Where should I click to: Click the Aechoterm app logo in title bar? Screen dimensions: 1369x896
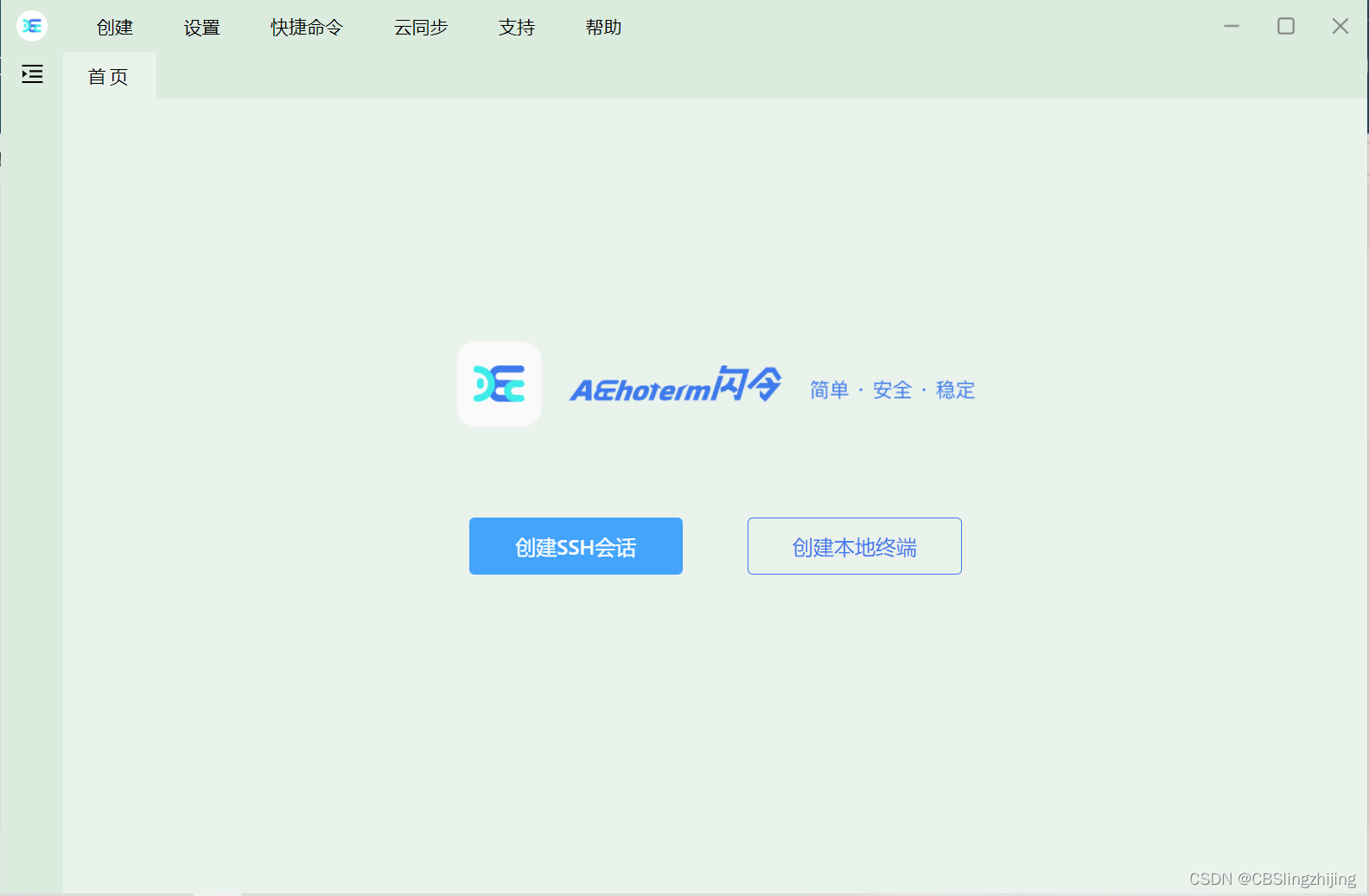[x=32, y=27]
